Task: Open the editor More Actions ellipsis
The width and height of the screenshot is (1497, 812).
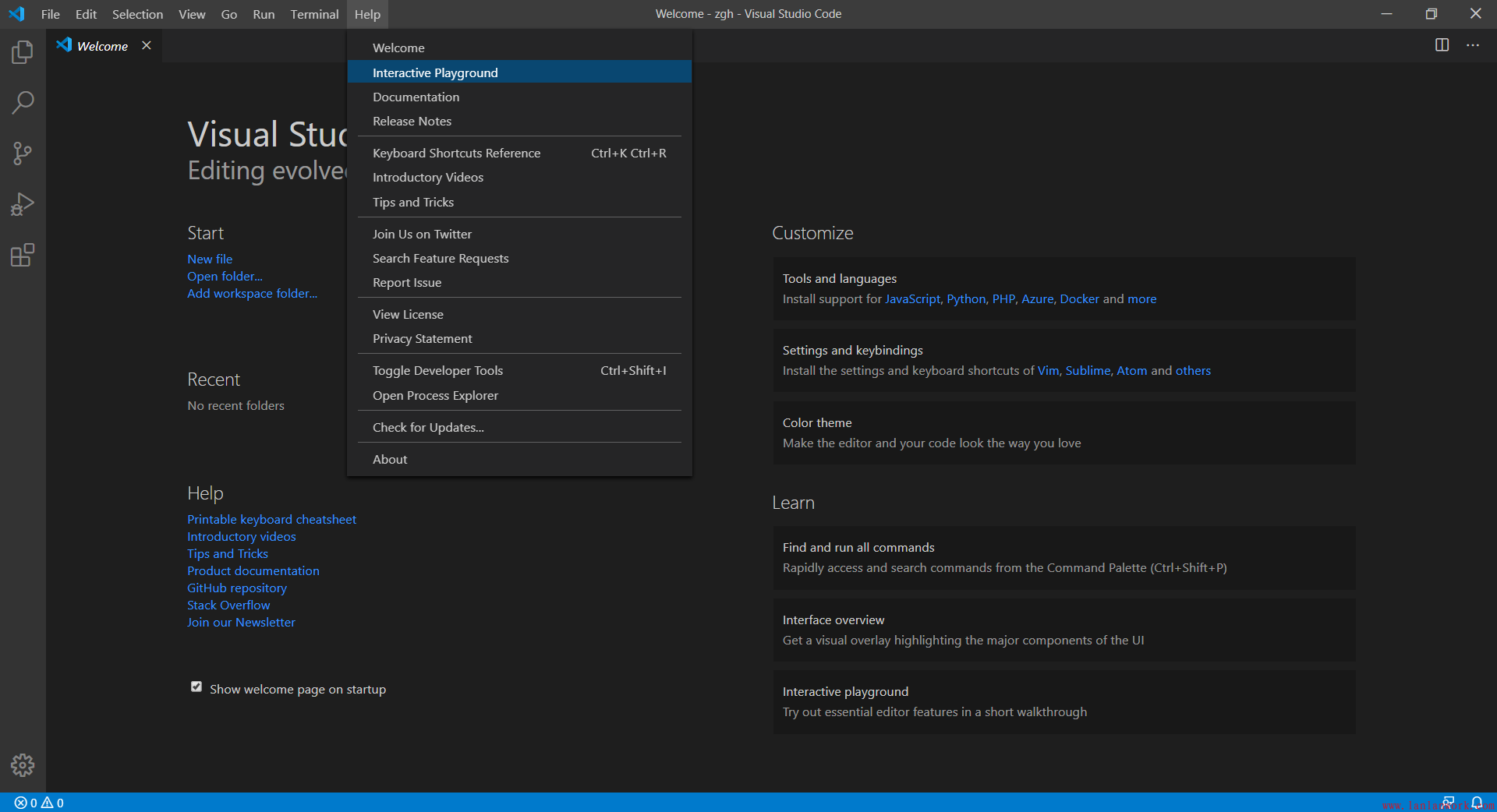Action: (x=1472, y=45)
